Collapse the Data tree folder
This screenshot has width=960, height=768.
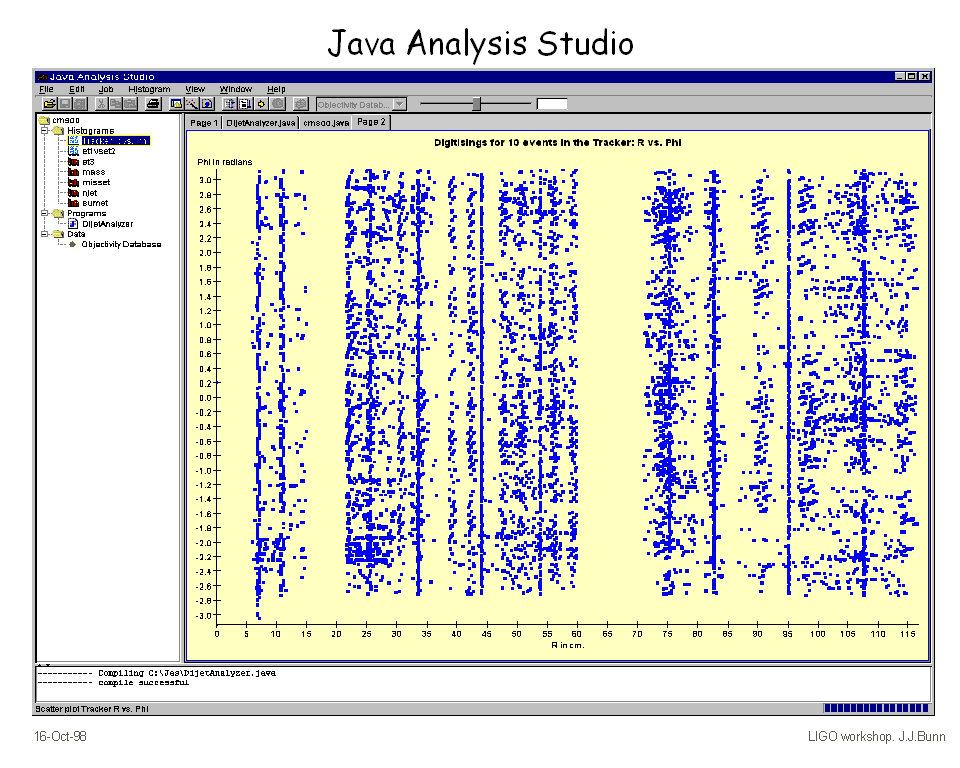(45, 234)
